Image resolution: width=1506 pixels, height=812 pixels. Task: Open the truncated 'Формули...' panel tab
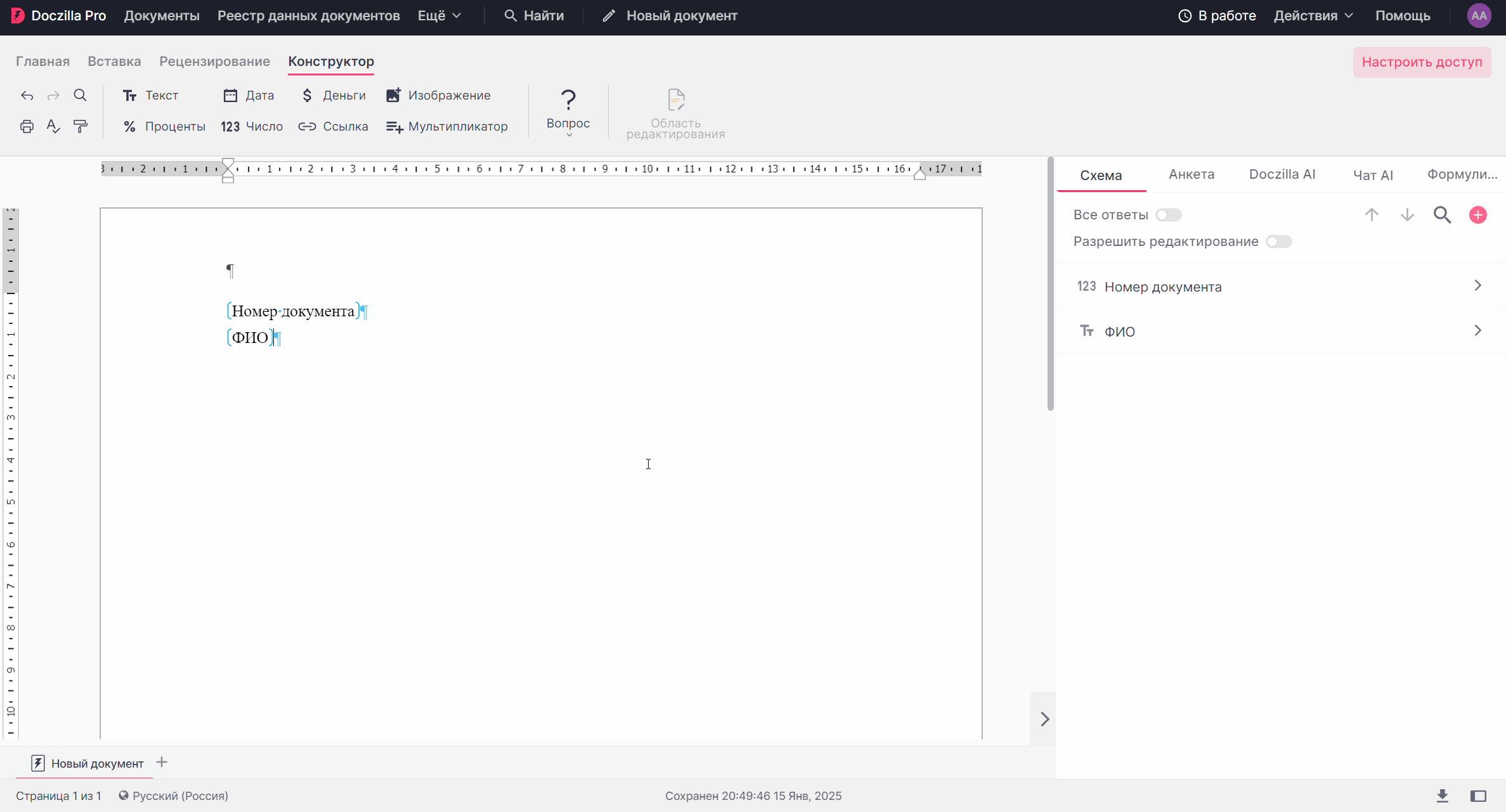(x=1462, y=174)
